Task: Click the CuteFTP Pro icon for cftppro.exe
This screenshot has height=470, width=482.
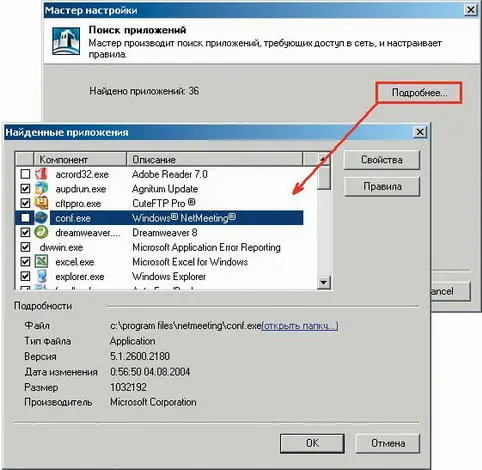Action: (x=41, y=203)
